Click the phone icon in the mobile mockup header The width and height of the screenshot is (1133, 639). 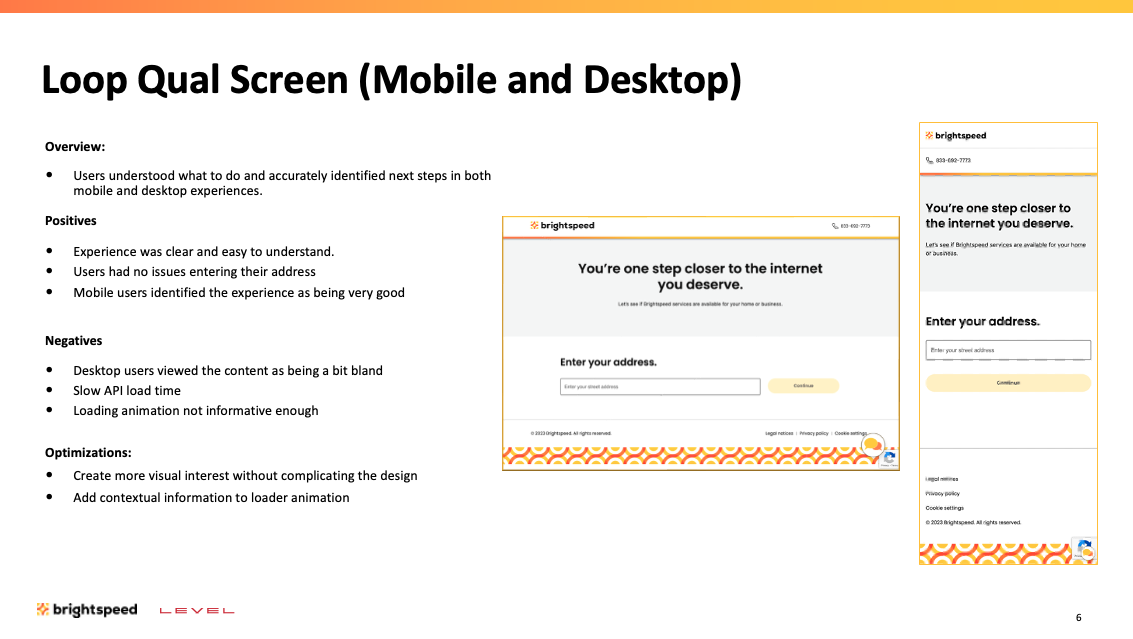click(x=929, y=160)
